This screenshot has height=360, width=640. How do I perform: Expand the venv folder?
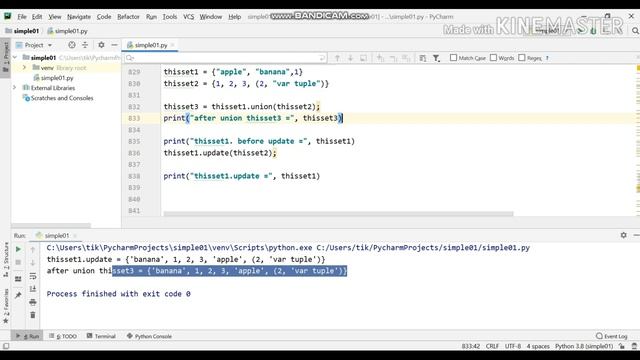tap(24, 68)
